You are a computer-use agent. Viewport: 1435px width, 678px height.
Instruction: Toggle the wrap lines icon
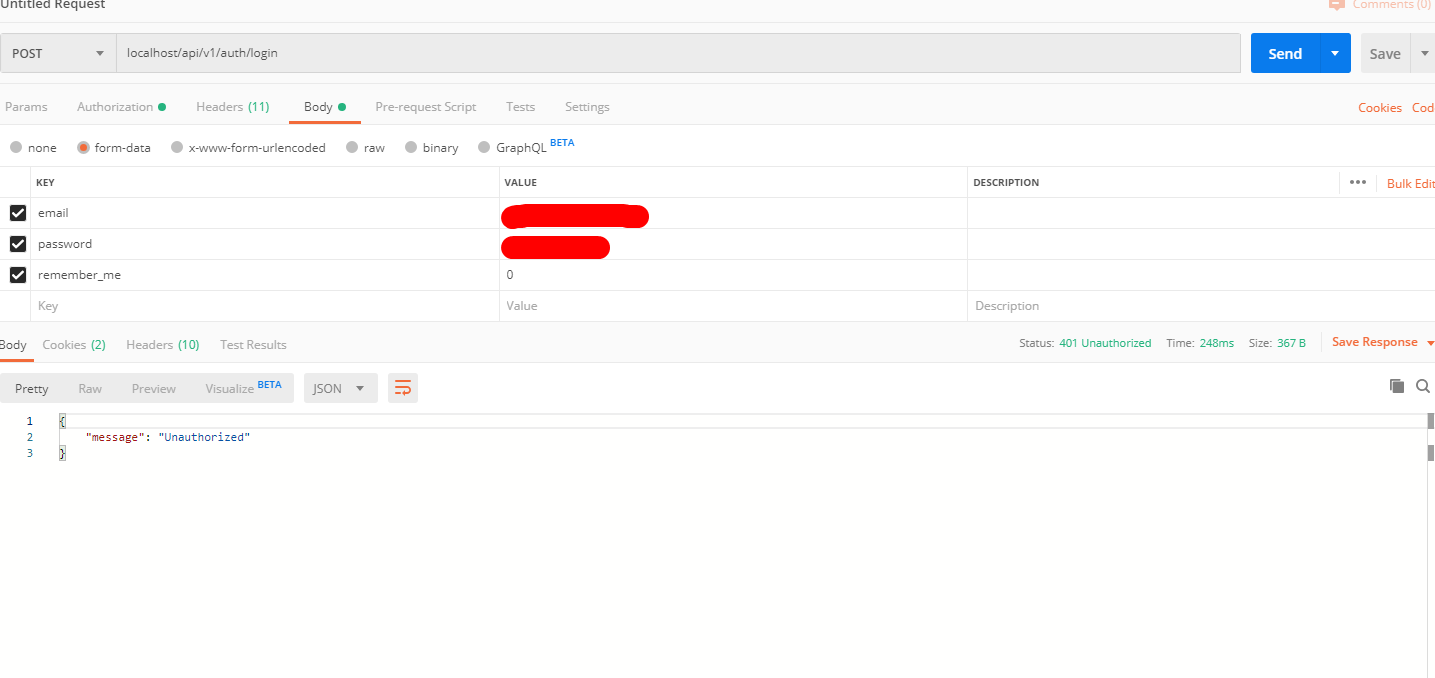pyautogui.click(x=403, y=389)
